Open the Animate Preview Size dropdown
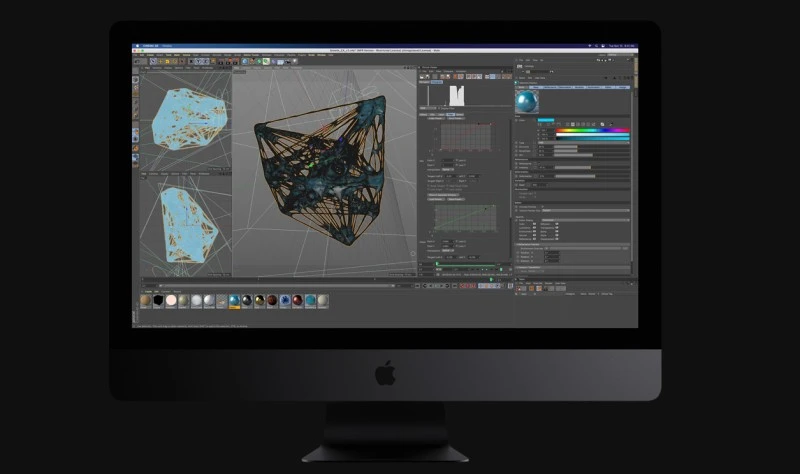The image size is (800, 474). pyautogui.click(x=586, y=210)
